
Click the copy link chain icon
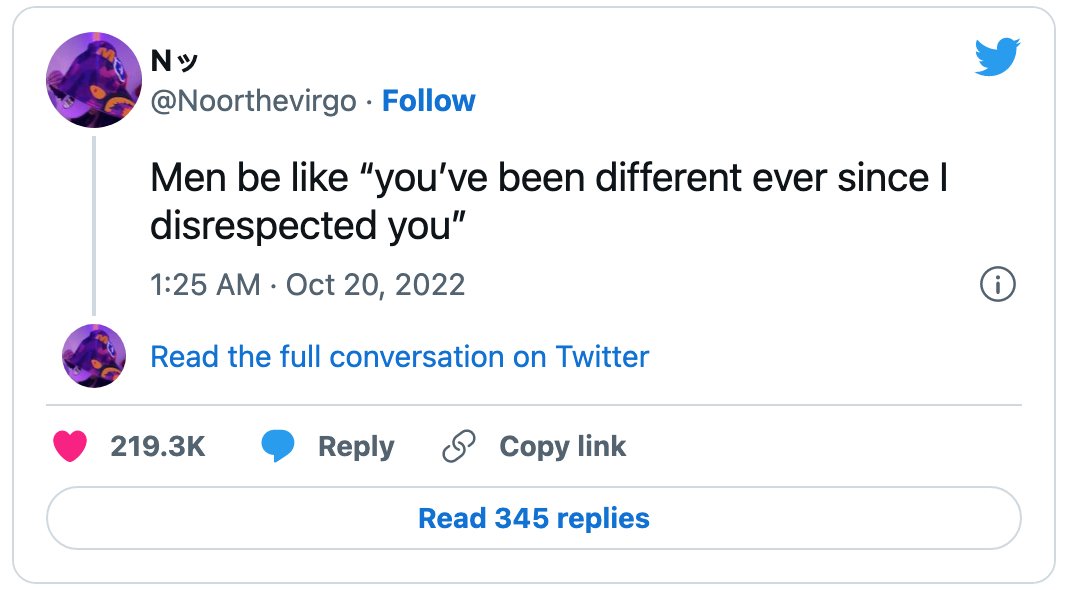[x=459, y=447]
